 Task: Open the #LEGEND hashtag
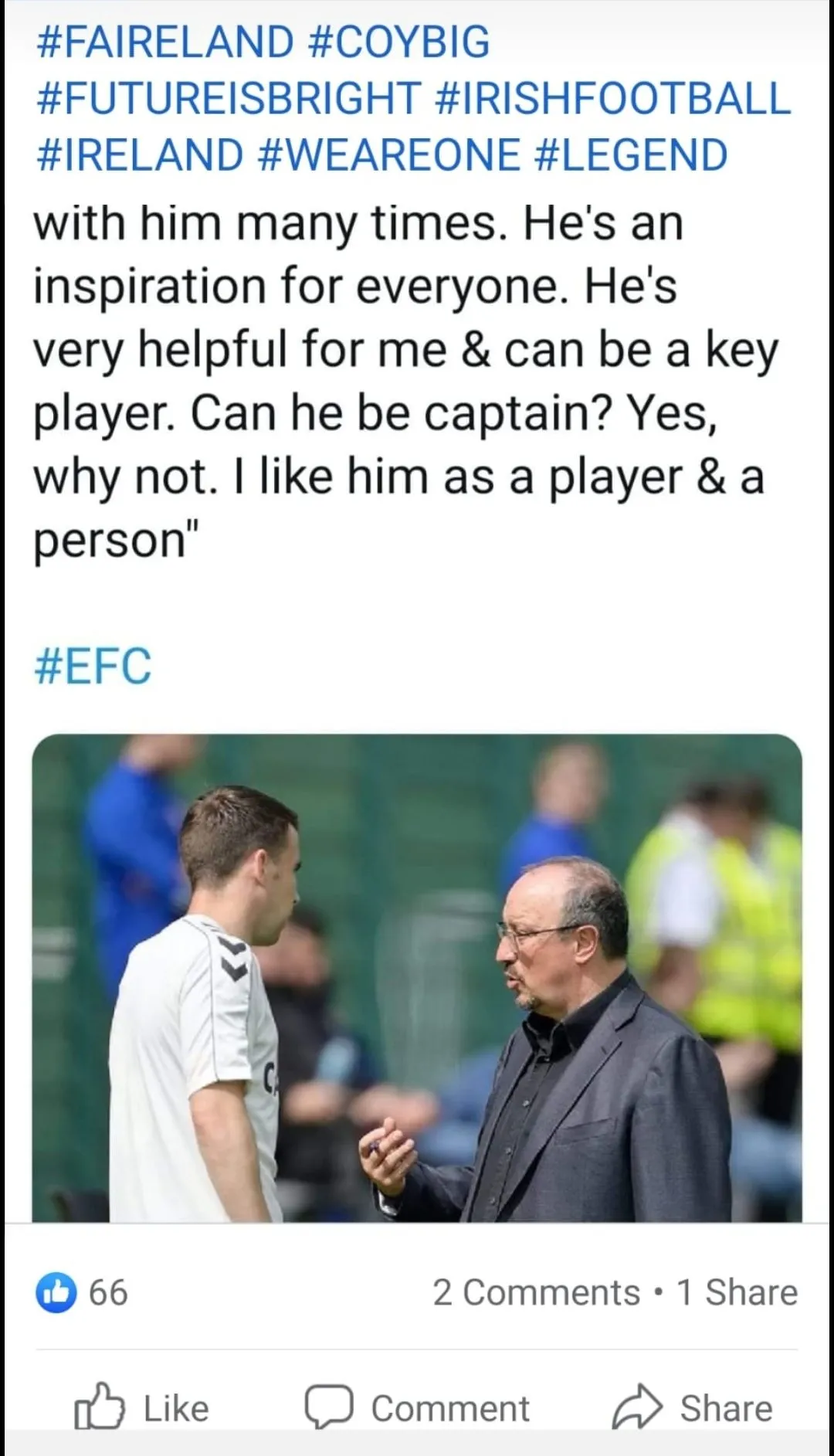[631, 154]
